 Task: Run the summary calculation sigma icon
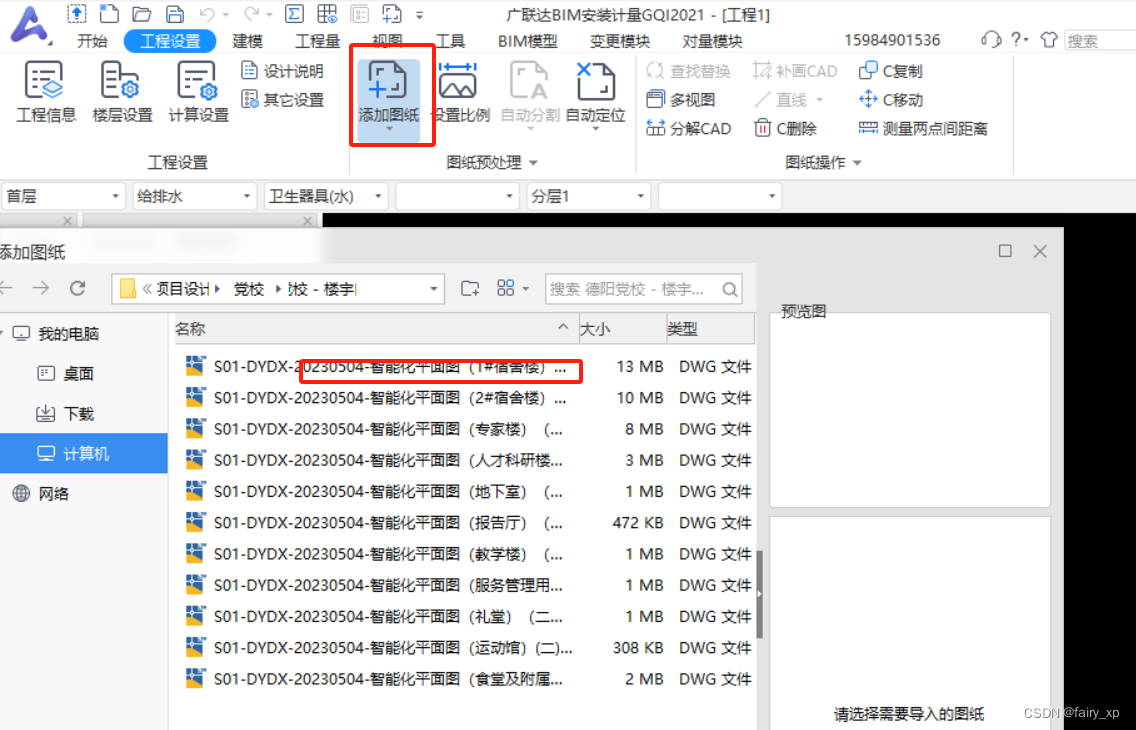(294, 13)
